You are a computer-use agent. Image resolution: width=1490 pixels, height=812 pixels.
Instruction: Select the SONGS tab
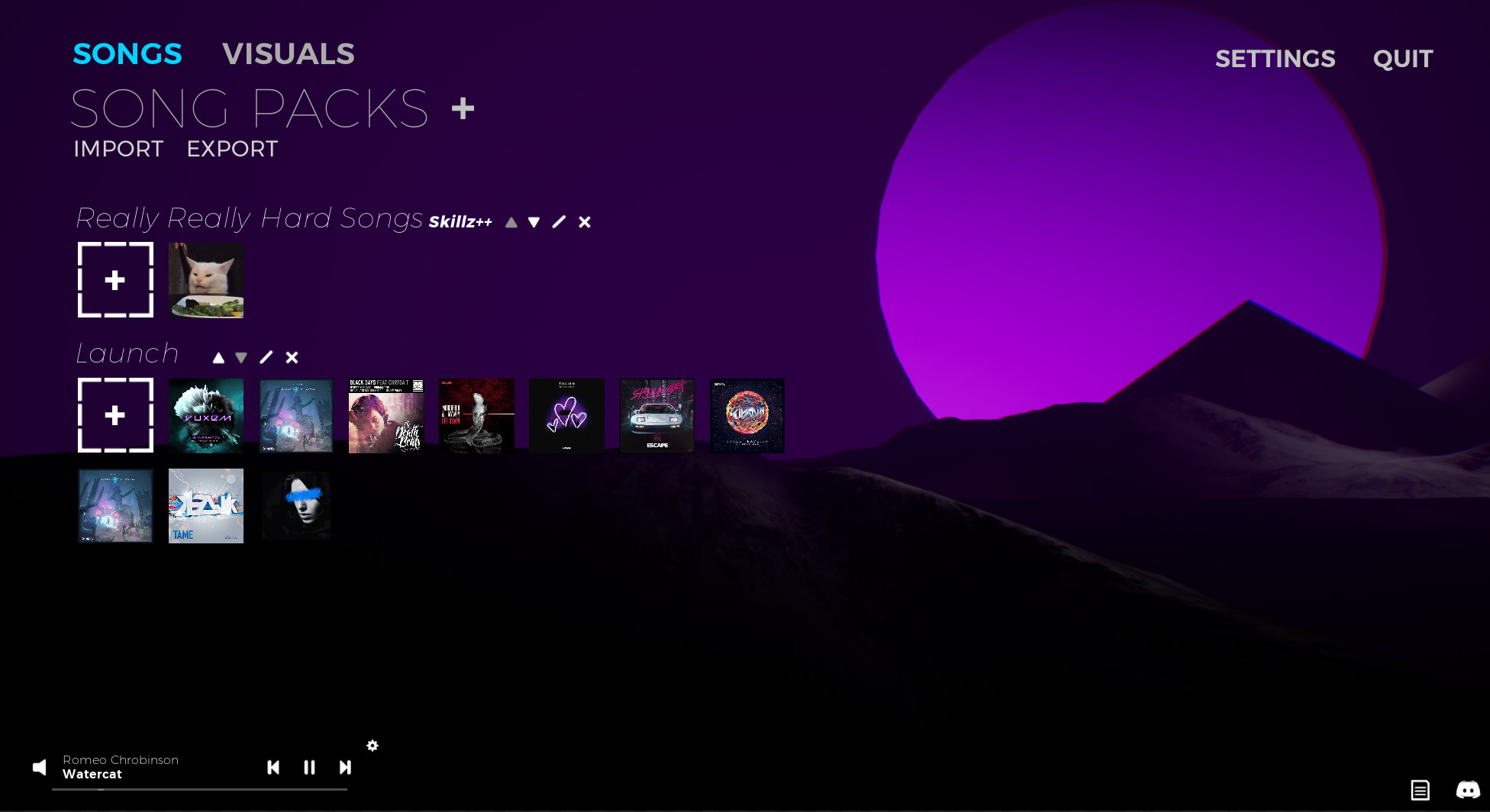coord(127,53)
